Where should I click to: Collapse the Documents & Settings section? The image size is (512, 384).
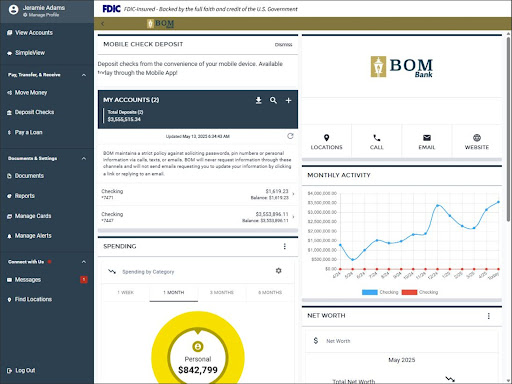point(84,158)
